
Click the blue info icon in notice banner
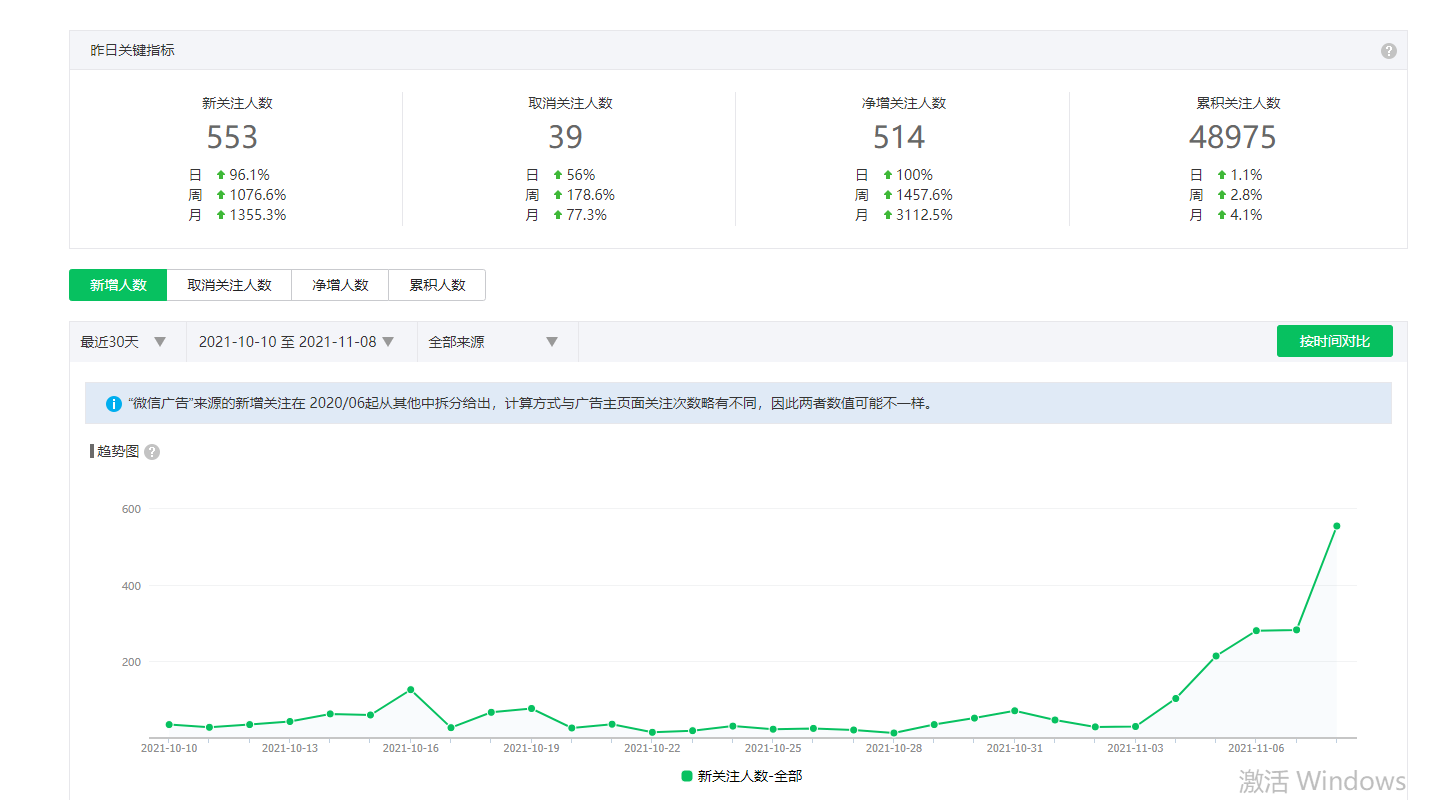point(114,404)
